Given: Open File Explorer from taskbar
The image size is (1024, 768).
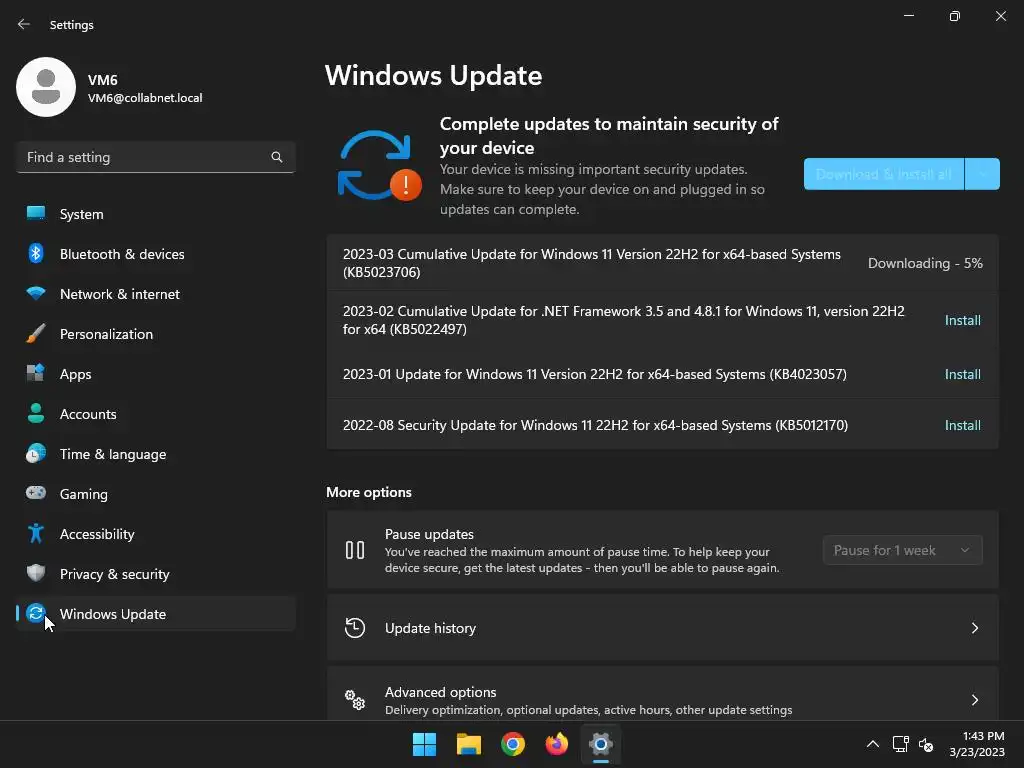Looking at the screenshot, I should pos(469,744).
